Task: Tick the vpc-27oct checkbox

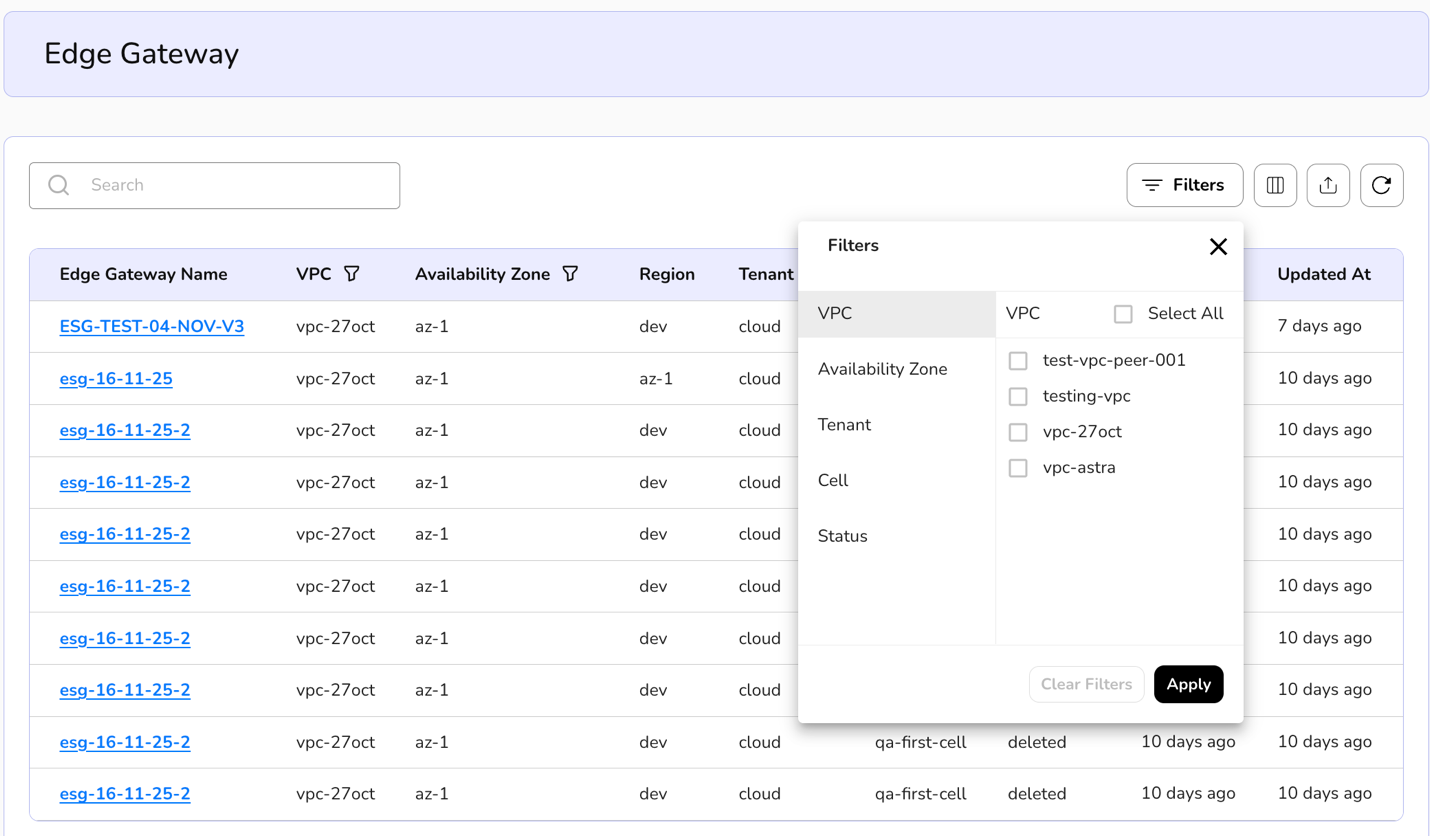Action: coord(1018,432)
